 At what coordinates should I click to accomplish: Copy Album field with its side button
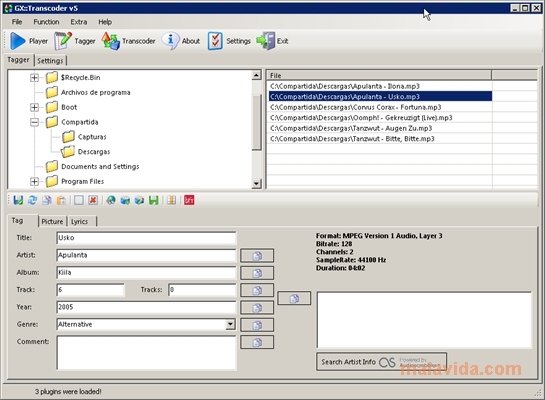(257, 273)
